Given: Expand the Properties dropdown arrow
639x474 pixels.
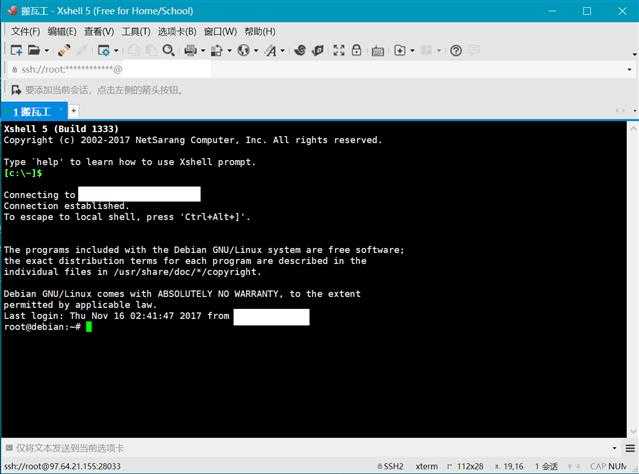Looking at the screenshot, I should 116,51.
